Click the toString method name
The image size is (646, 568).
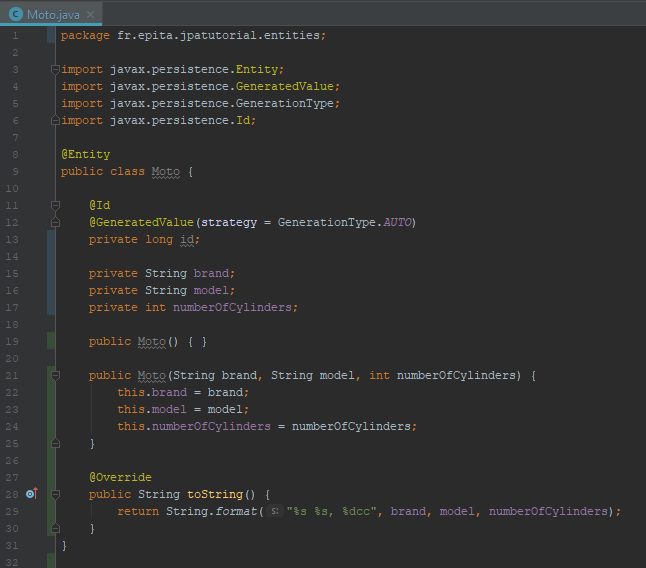pos(215,494)
